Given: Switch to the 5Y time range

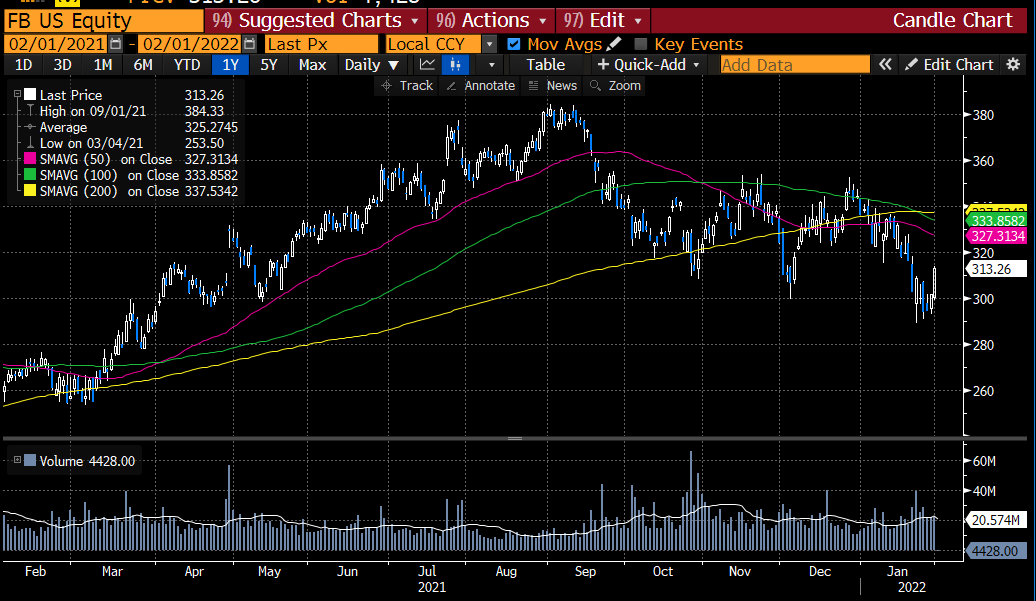Looking at the screenshot, I should (x=268, y=64).
